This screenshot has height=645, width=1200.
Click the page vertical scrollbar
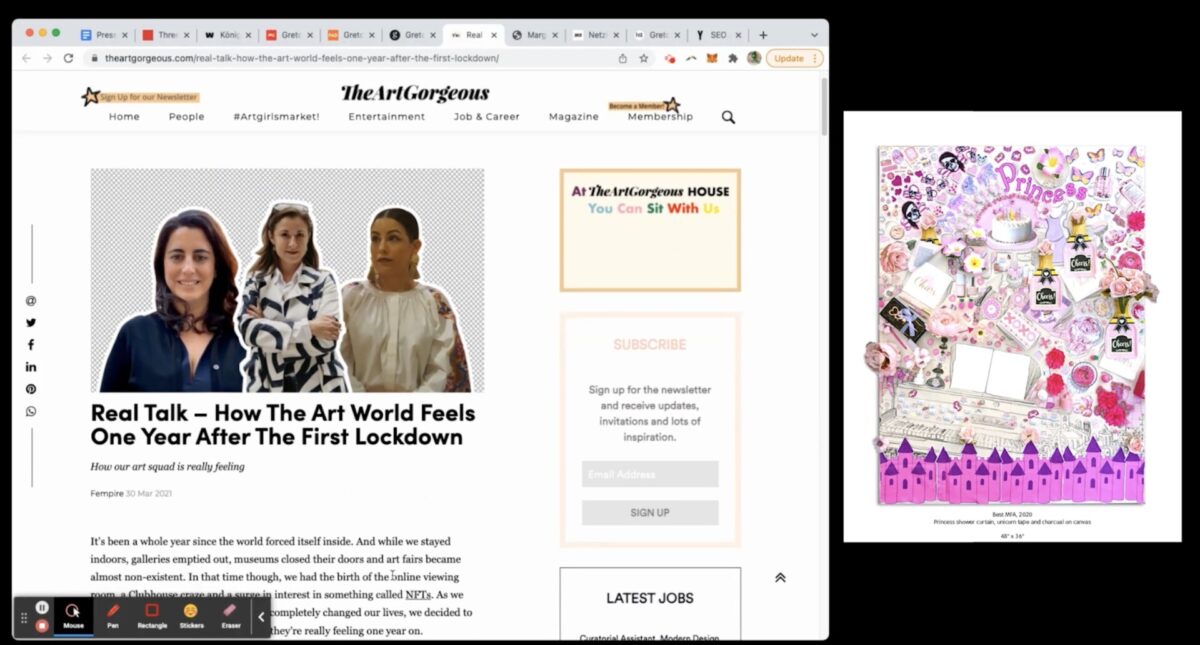[824, 105]
